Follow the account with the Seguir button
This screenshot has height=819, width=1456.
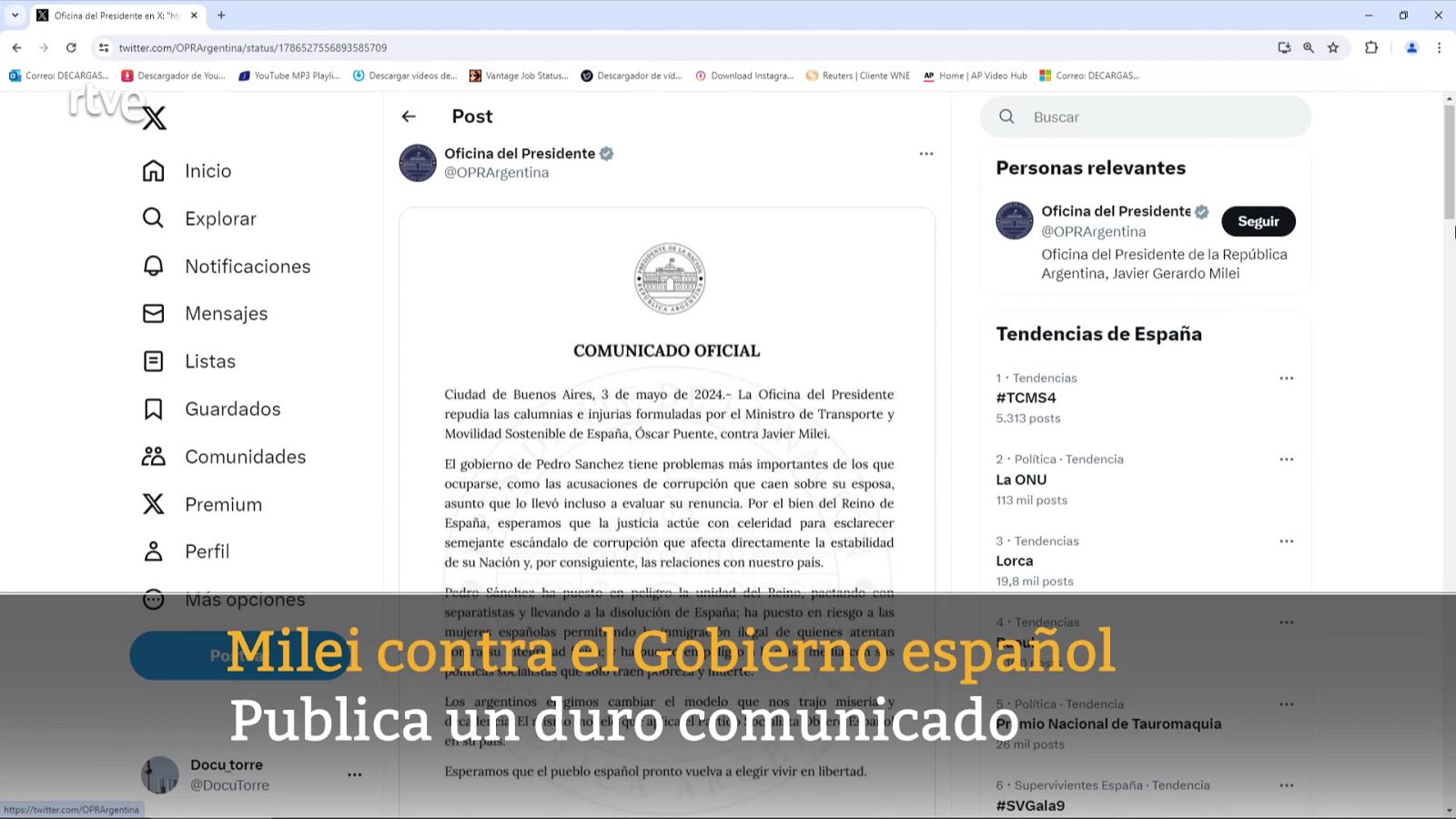pos(1258,221)
